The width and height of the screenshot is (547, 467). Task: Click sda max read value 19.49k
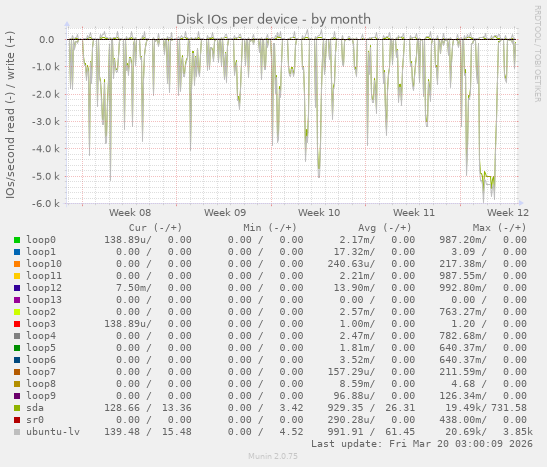(463, 408)
